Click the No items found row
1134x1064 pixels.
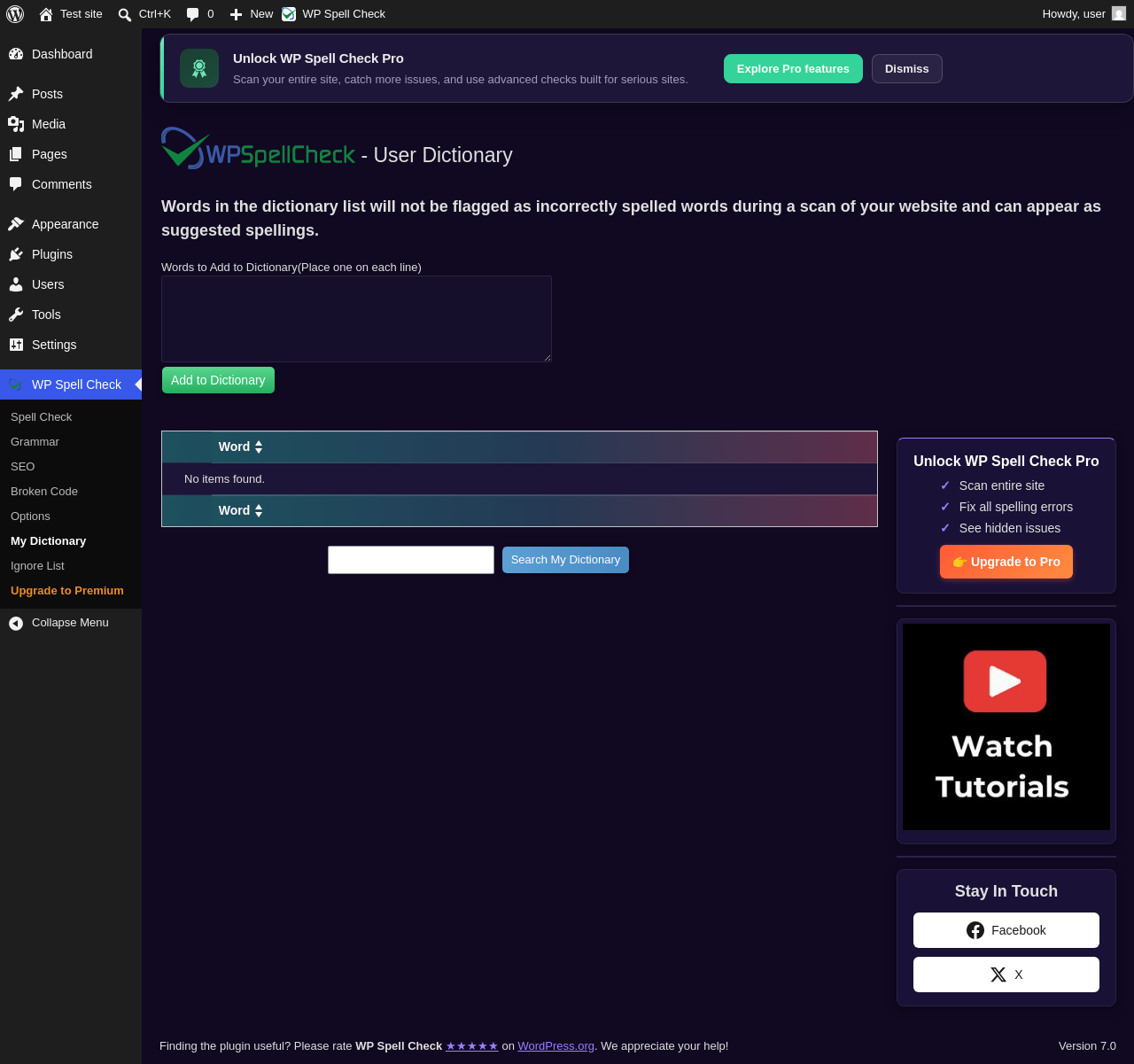[519, 479]
